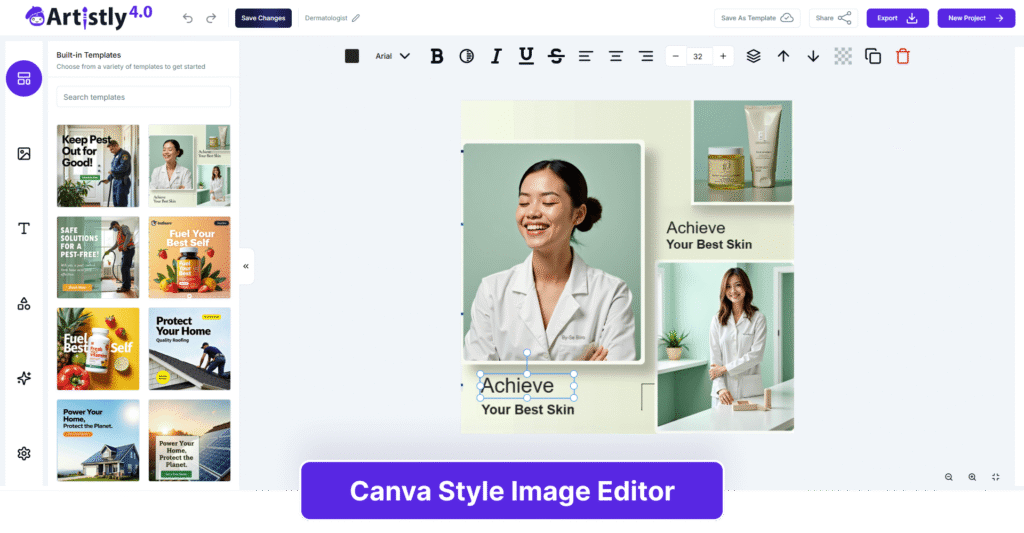Click the duplicate element icon
This screenshot has width=1024, height=533.
tap(873, 56)
